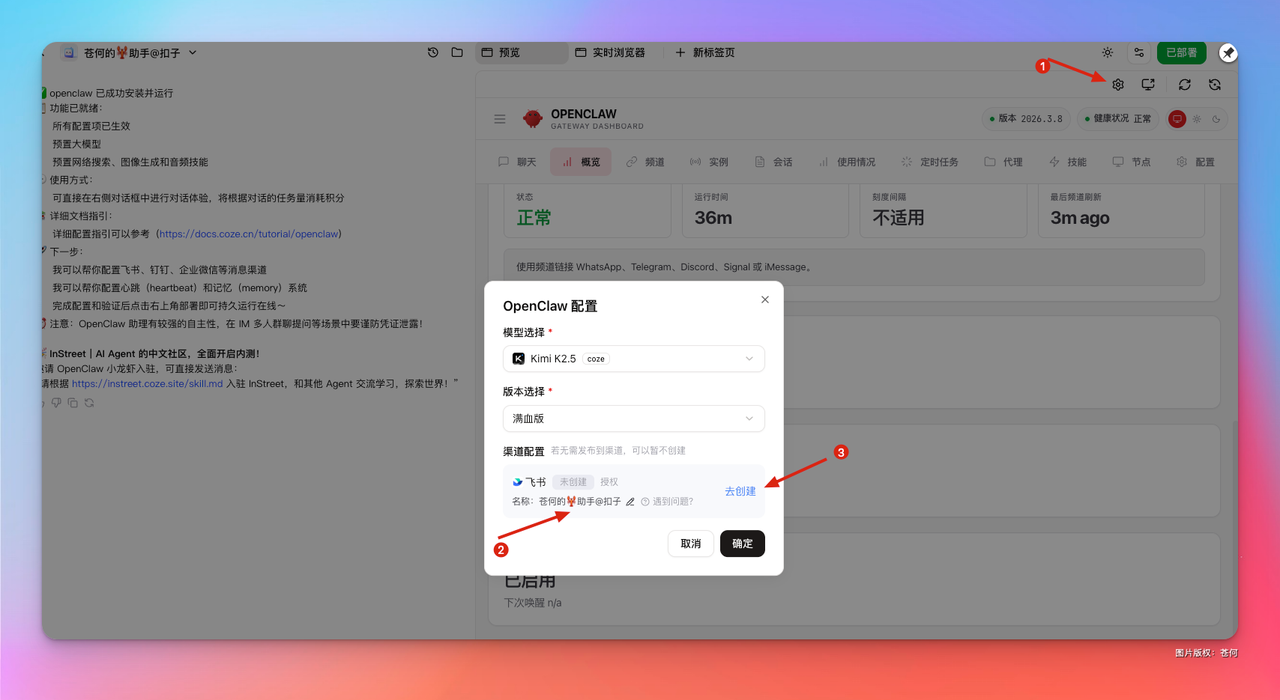This screenshot has width=1280, height=700.
Task: Expand the 苍何的助手@扣子 project dropdown
Action: tap(193, 53)
